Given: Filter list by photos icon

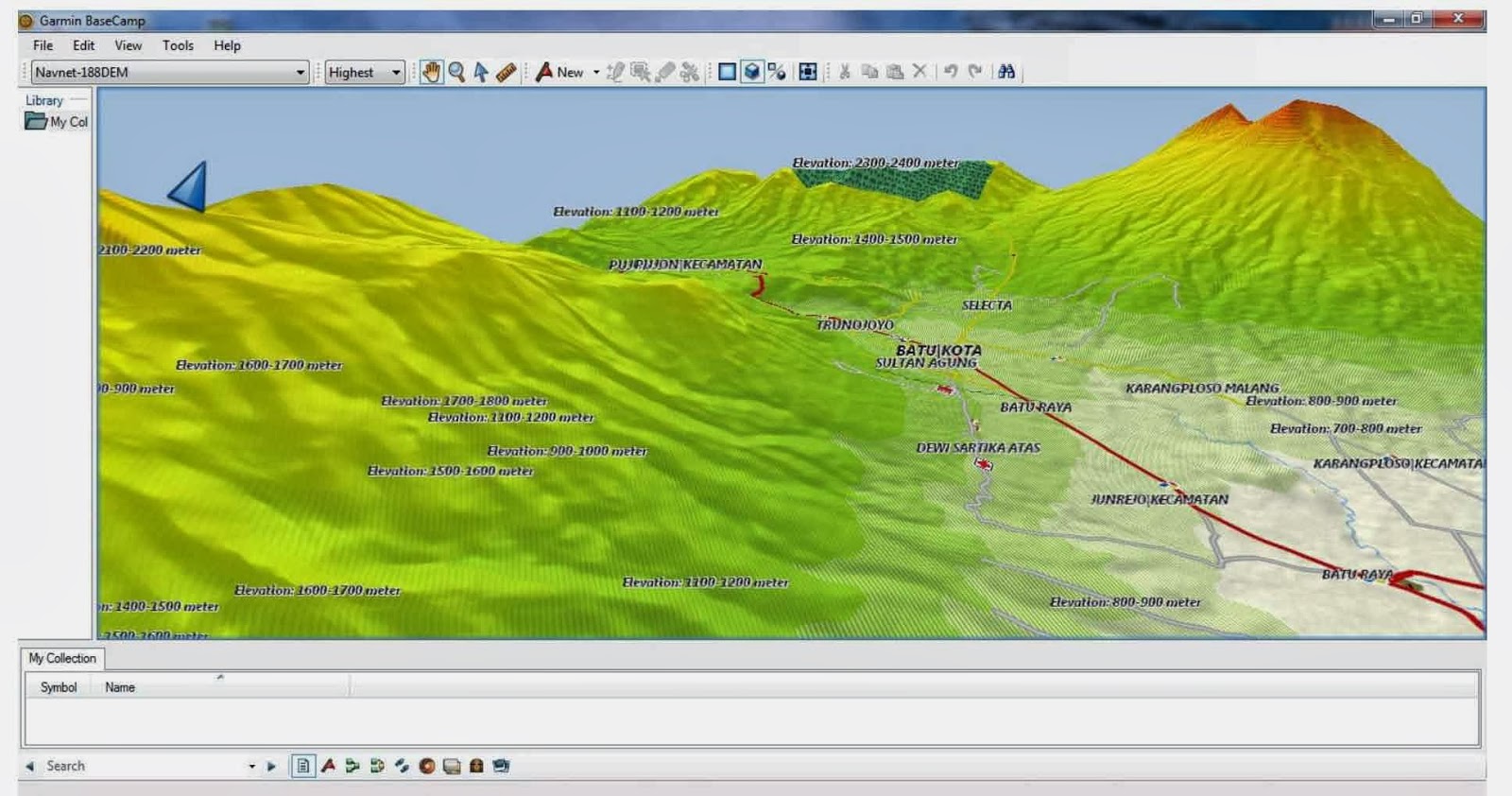Looking at the screenshot, I should [x=501, y=766].
